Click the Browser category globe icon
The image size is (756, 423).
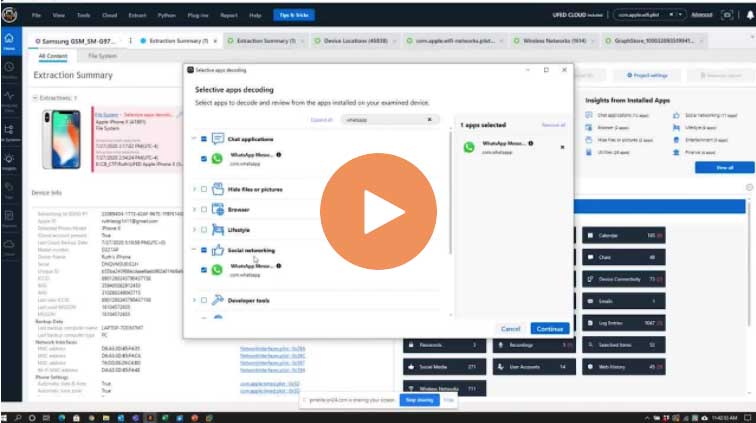pyautogui.click(x=218, y=209)
